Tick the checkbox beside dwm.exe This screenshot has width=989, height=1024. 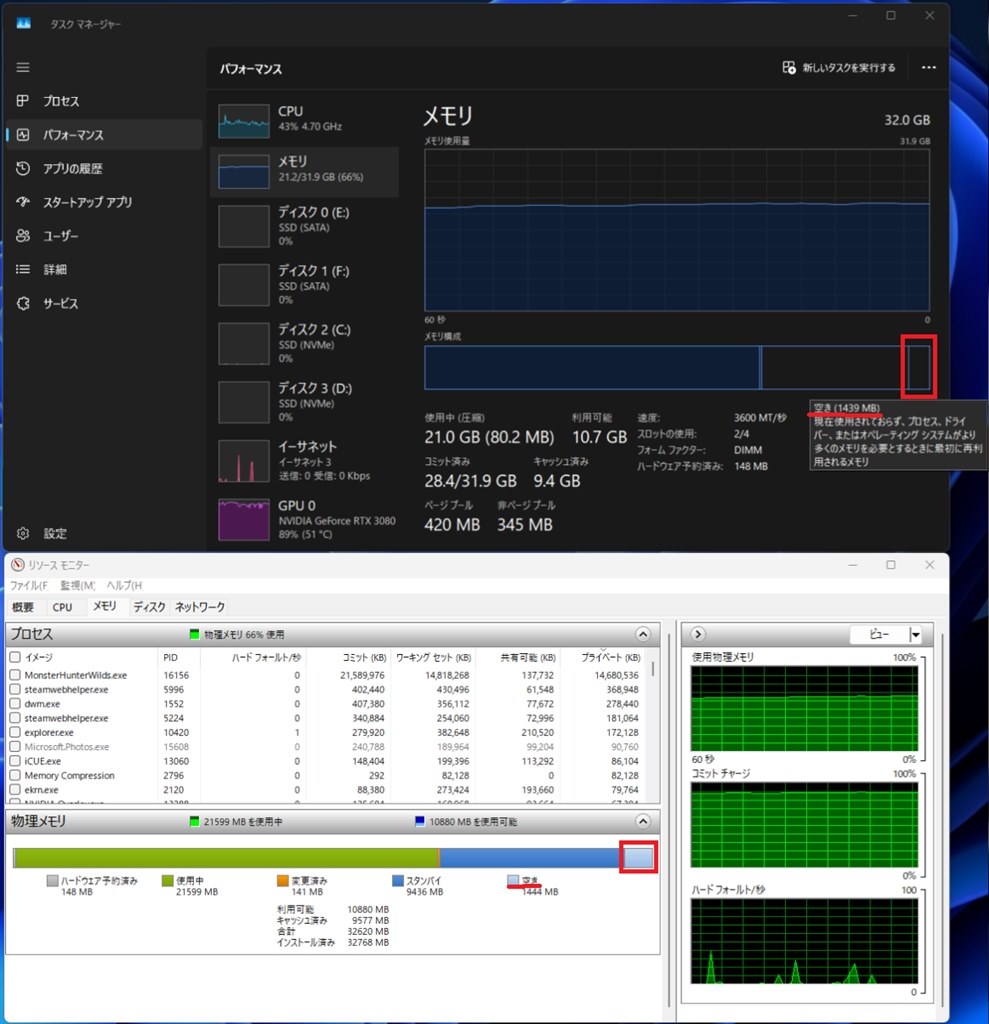click(x=15, y=704)
